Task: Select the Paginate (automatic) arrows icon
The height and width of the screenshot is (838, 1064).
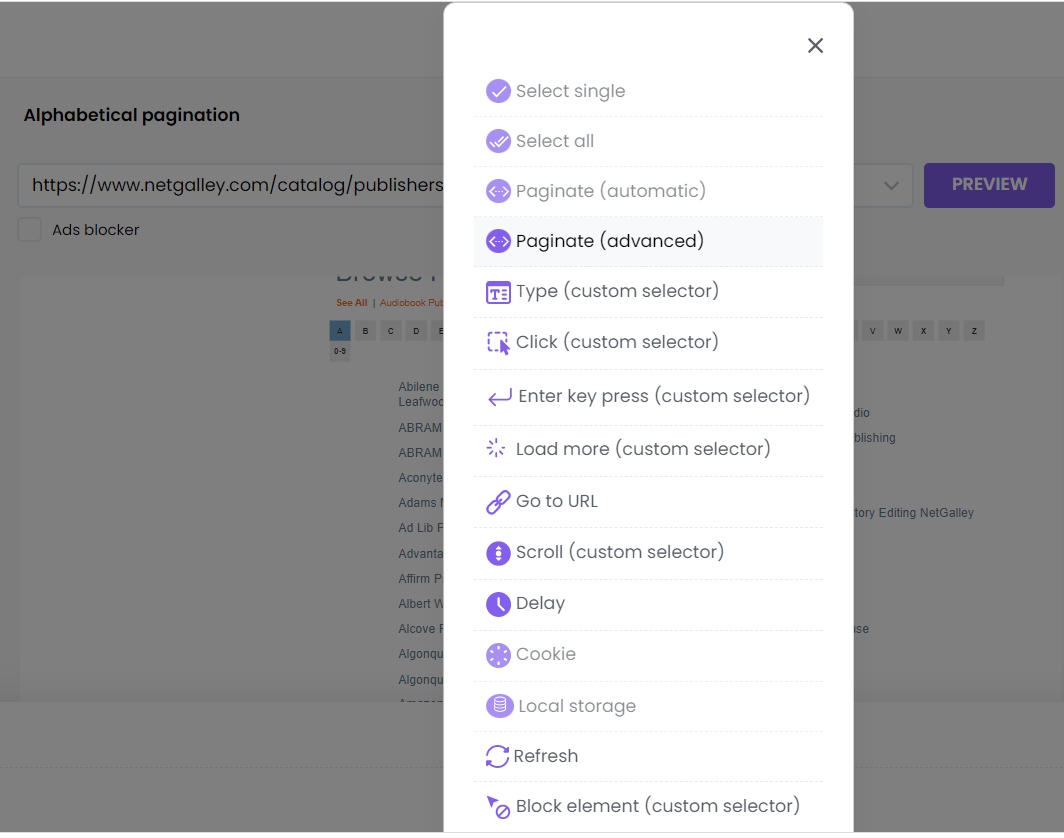Action: click(x=498, y=190)
